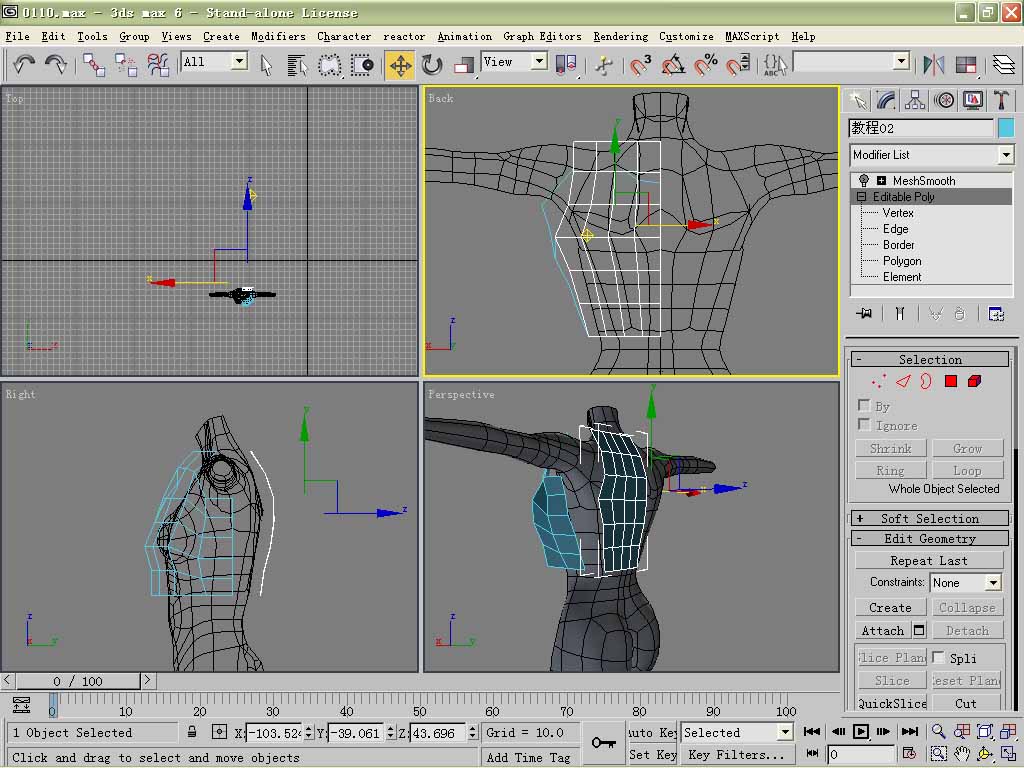Toggle Auto Key animation mode
The height and width of the screenshot is (768, 1024).
651,732
